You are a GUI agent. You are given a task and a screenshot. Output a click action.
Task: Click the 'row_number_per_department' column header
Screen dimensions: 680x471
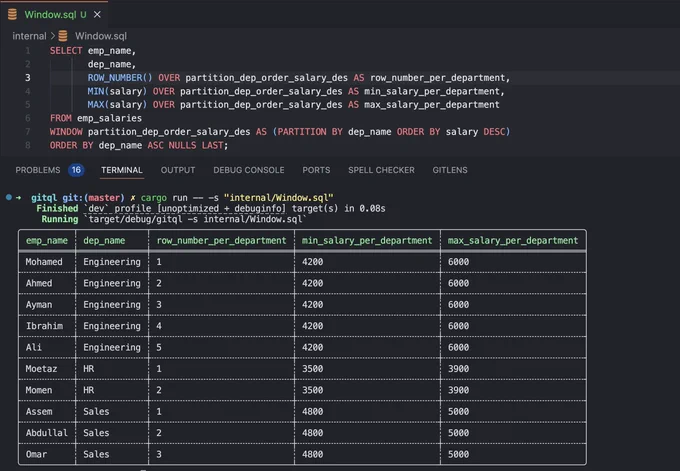(x=221, y=240)
